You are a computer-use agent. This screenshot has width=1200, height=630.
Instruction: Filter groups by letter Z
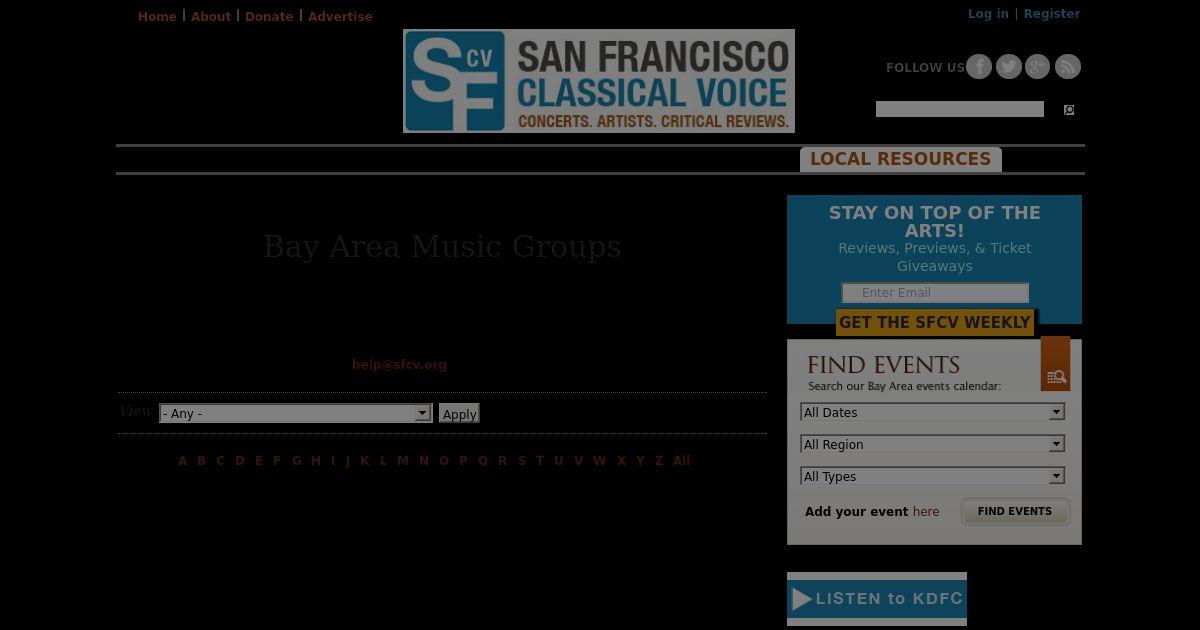659,461
